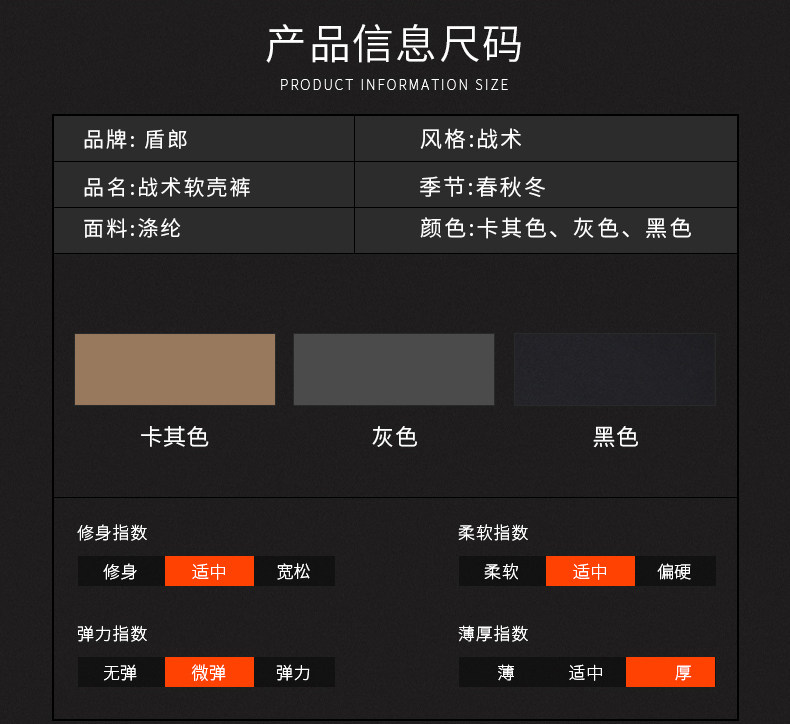Select the 灰色 gray color swatch
This screenshot has height=724, width=790.
(x=394, y=369)
